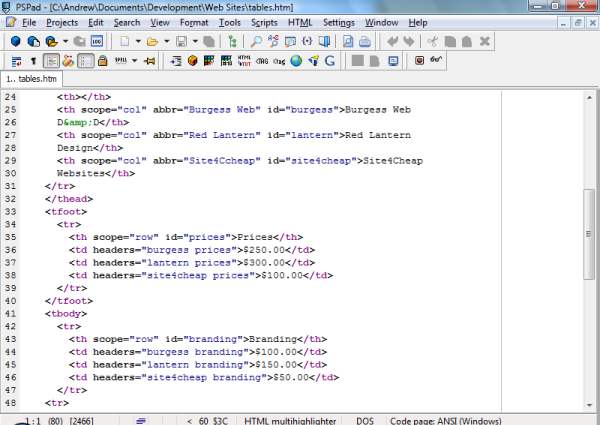Click the </thead> tag on line 32

pyautogui.click(x=69, y=199)
